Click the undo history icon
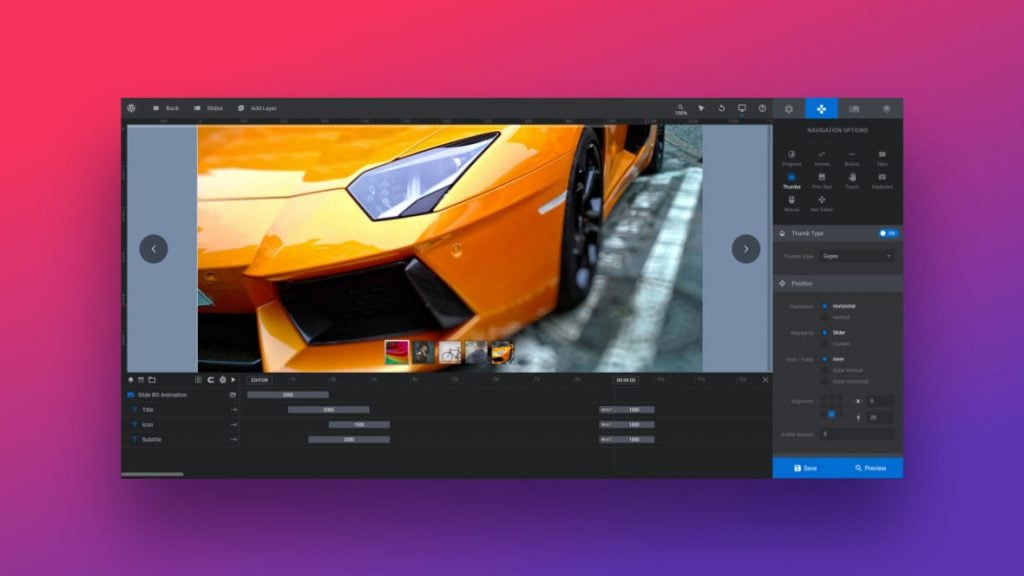Screen dimensions: 1024x576 point(721,108)
